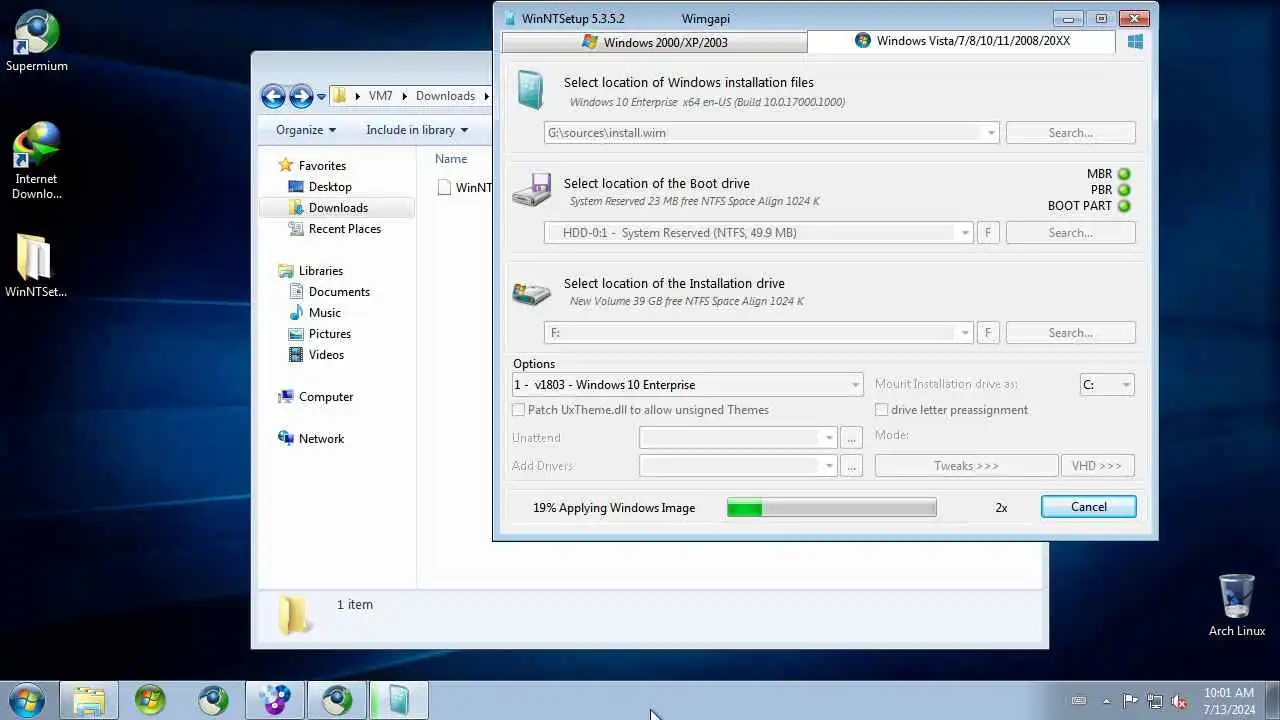Browse for Unattend file with ... button
Viewport: 1280px width, 720px height.
click(x=851, y=438)
